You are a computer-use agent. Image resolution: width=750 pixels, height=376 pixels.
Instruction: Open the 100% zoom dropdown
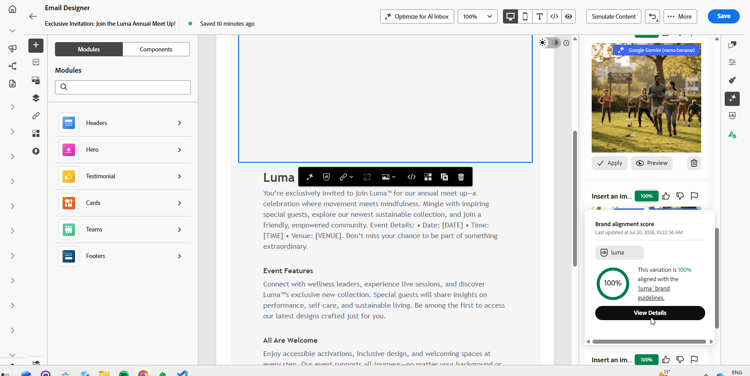[x=477, y=16]
